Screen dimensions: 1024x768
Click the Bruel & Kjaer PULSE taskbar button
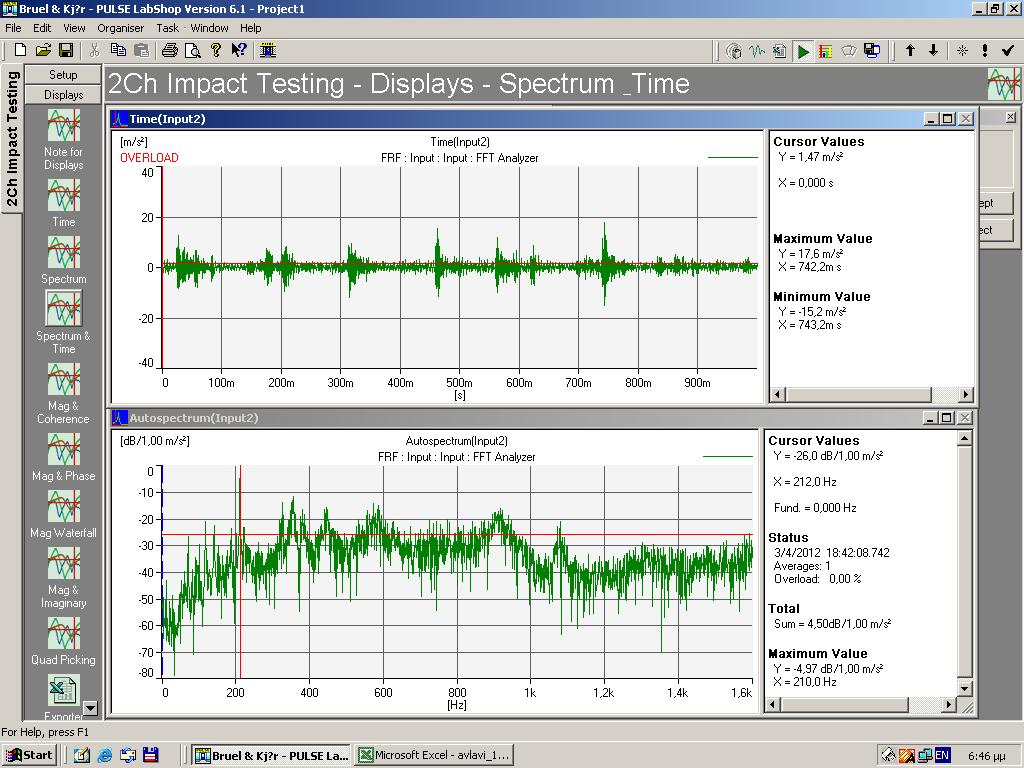click(272, 756)
